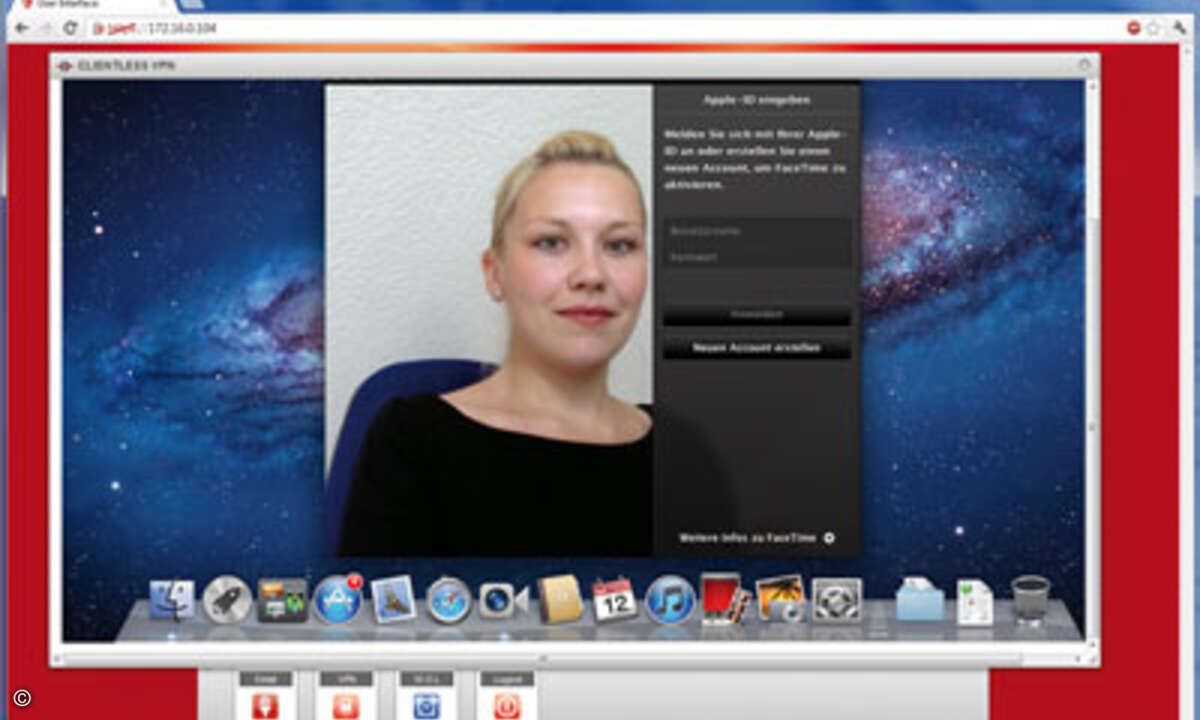The width and height of the screenshot is (1200, 720).
Task: Open the blue folder stack in dock
Action: click(919, 600)
